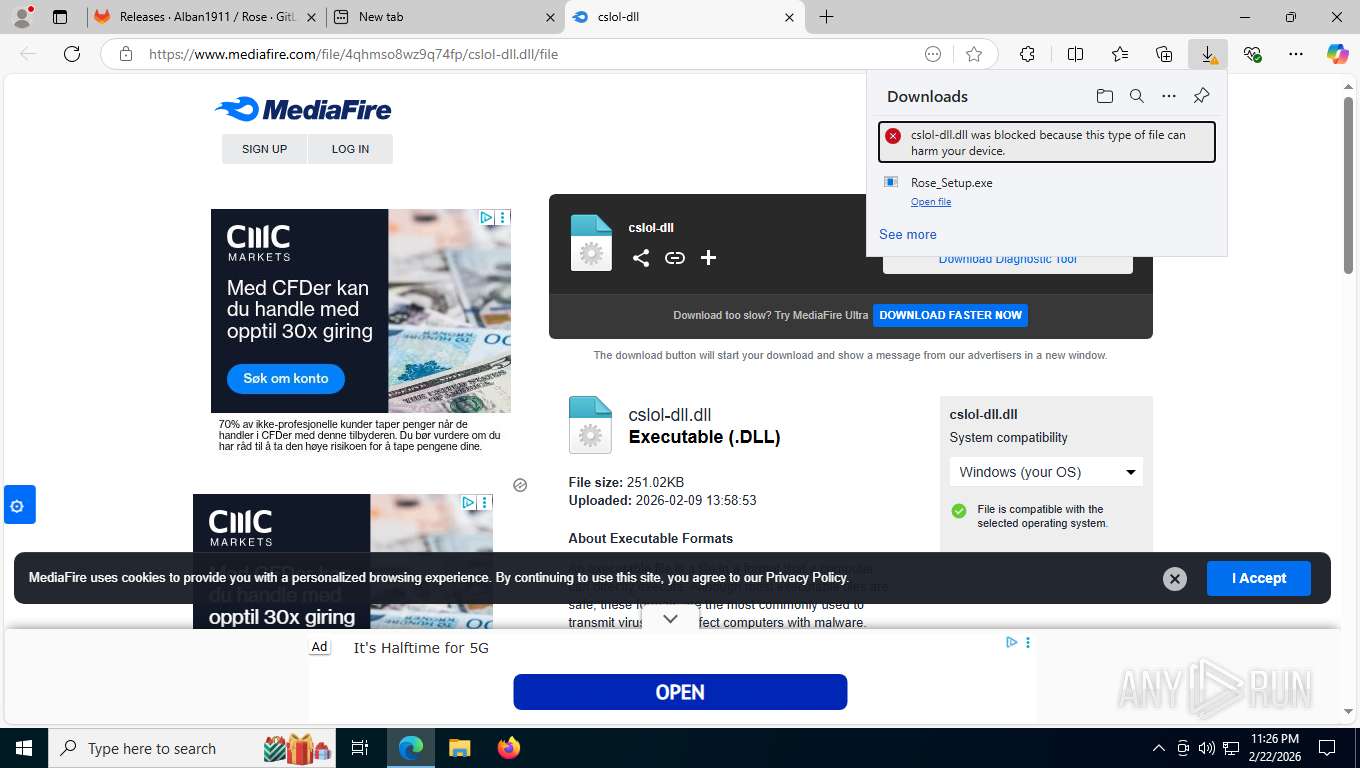Click the SIGN UP button

(264, 149)
